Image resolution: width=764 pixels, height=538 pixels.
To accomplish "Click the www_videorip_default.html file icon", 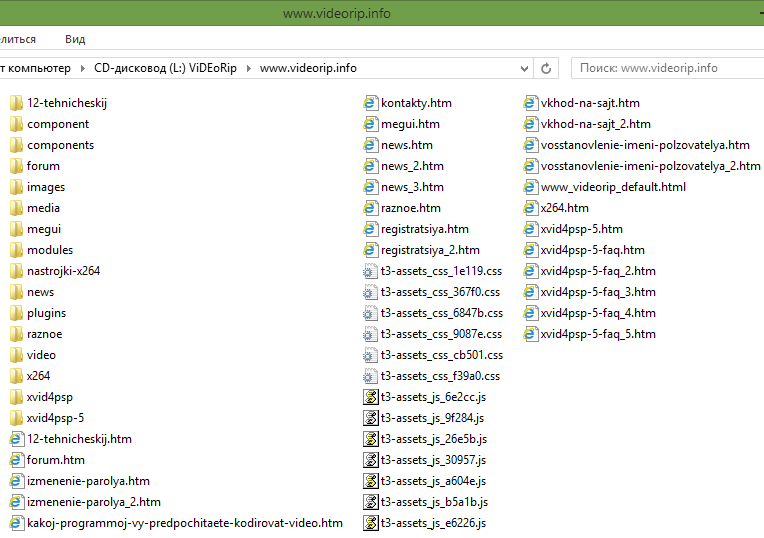I will [530, 187].
